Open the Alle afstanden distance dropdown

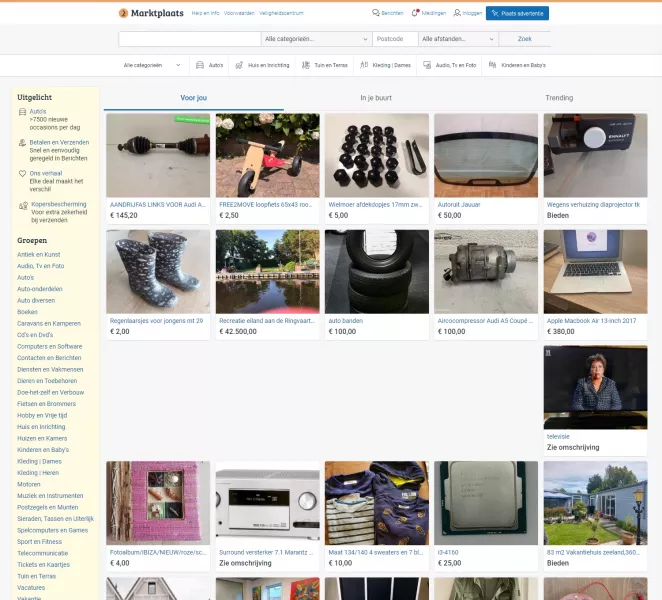[458, 39]
